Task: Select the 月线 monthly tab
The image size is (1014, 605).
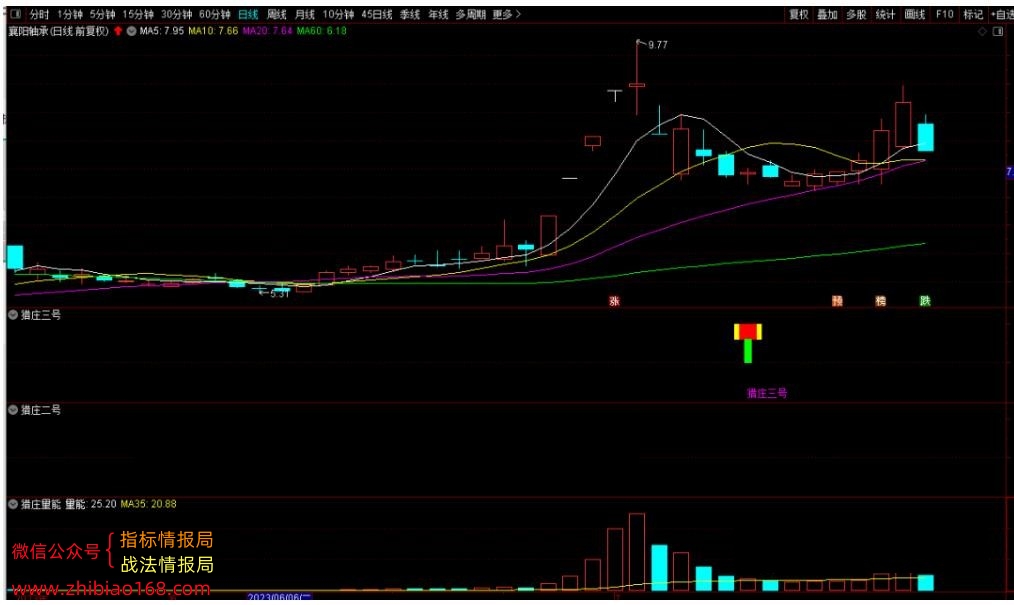Action: [305, 14]
